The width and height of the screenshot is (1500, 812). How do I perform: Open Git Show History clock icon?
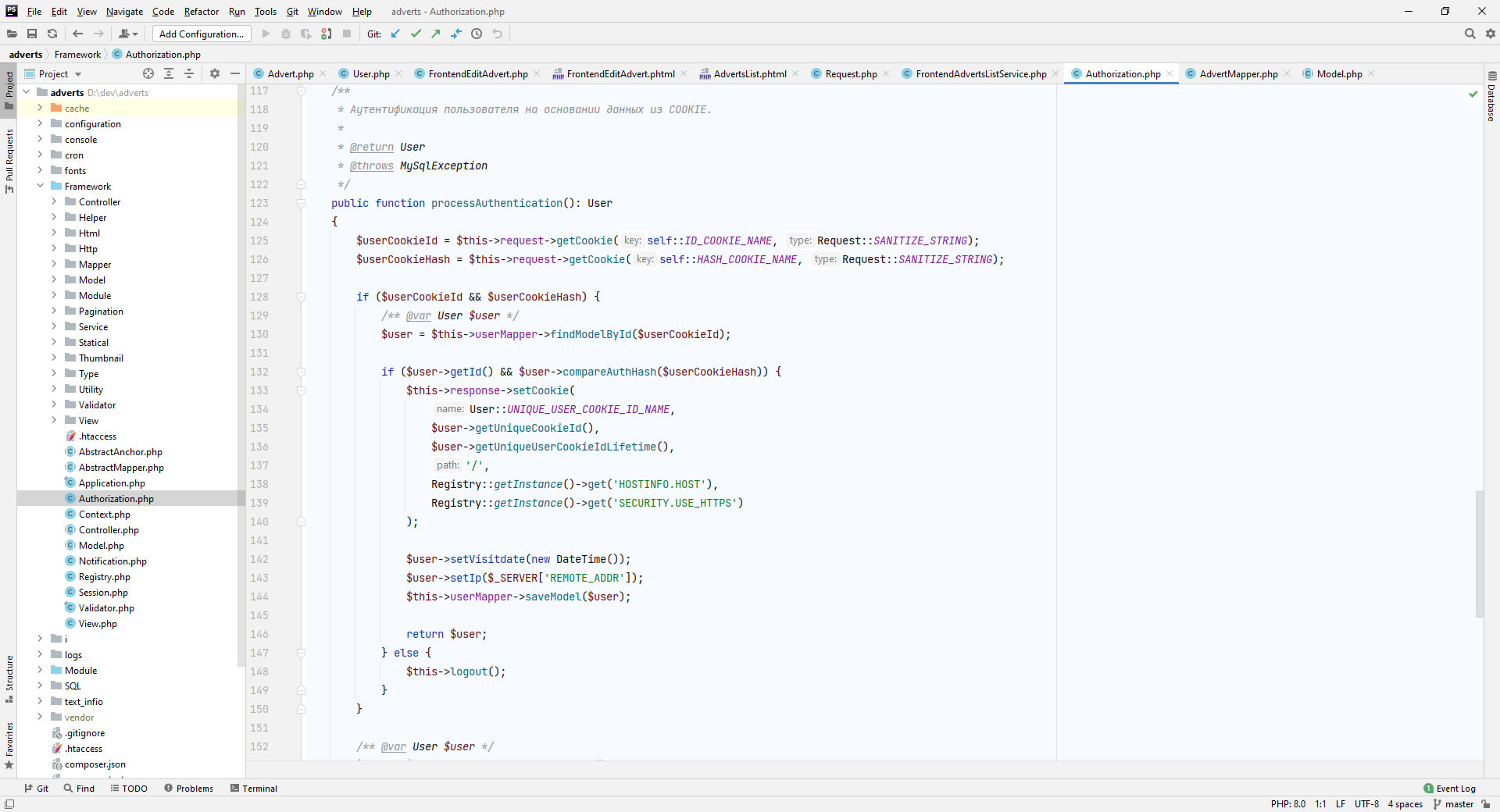pyautogui.click(x=477, y=34)
